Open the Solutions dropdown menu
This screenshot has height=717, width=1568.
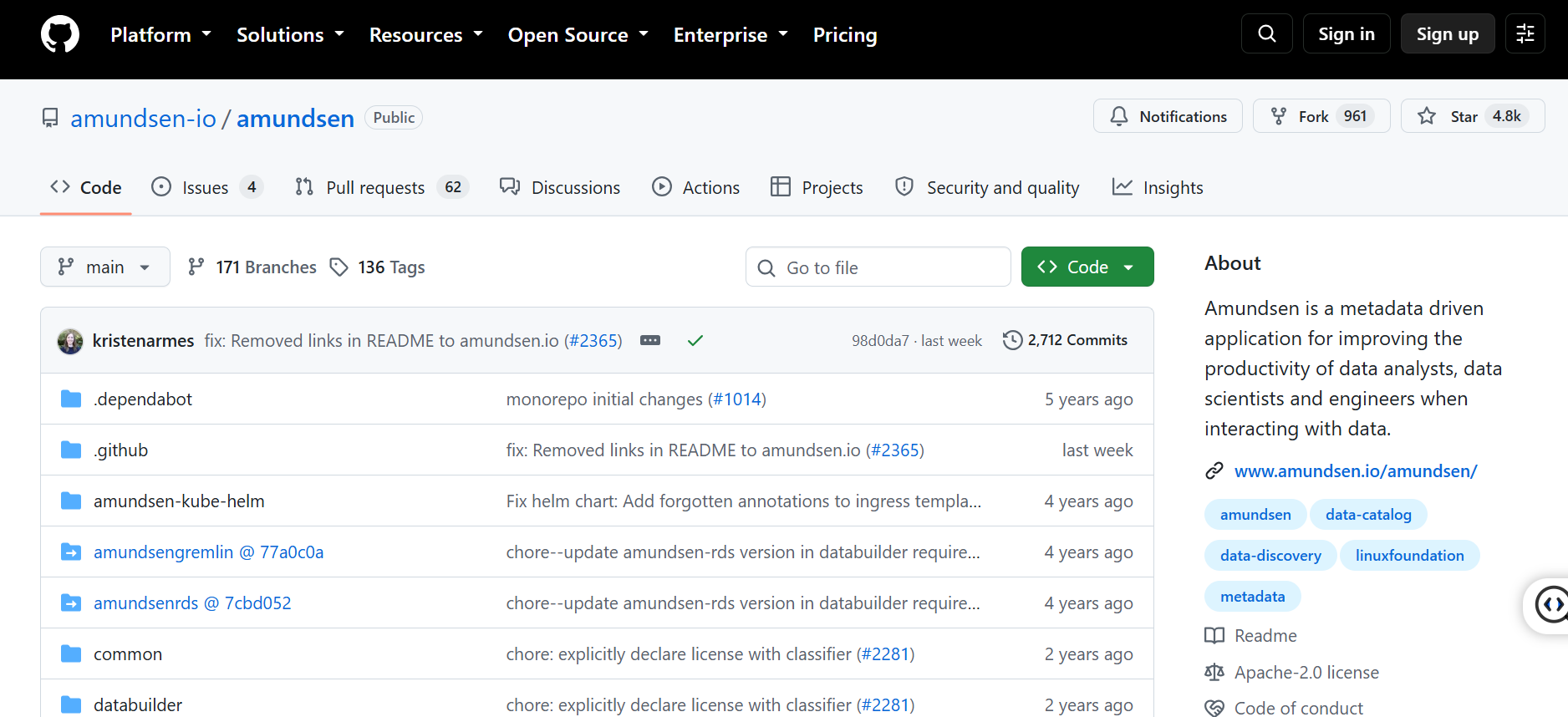click(x=290, y=34)
